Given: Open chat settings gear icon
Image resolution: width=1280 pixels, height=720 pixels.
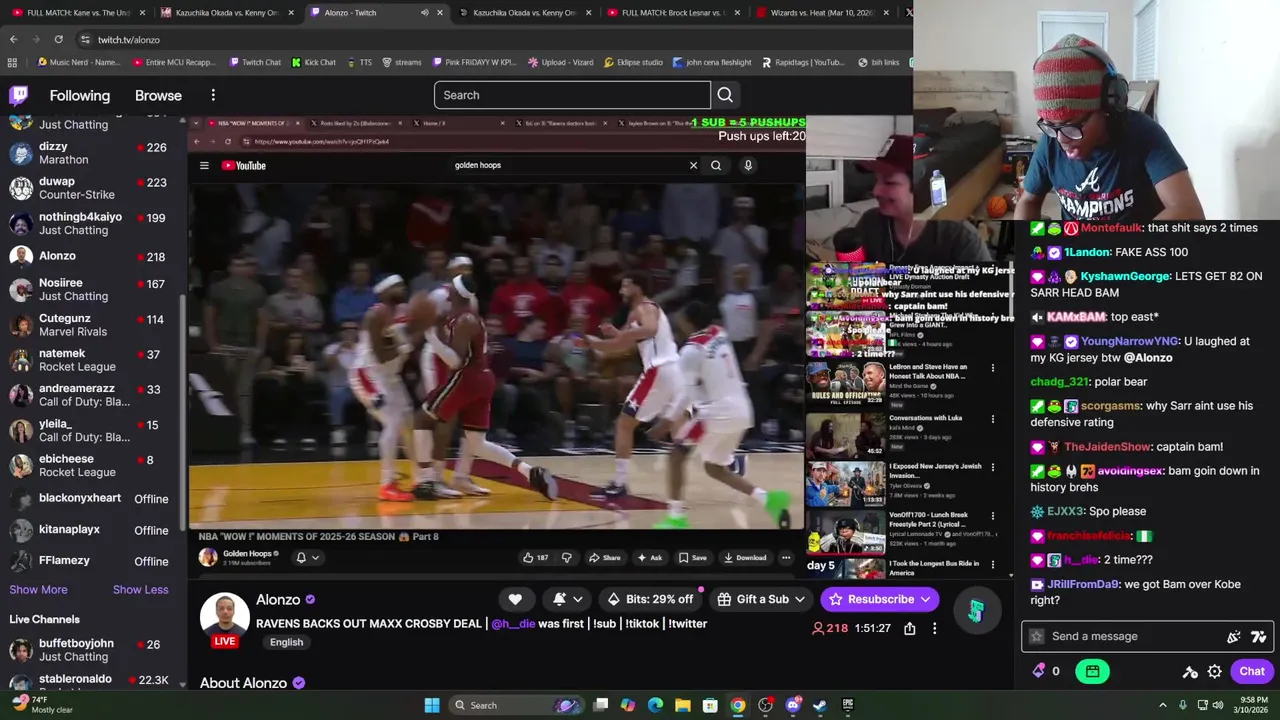Looking at the screenshot, I should click(x=1214, y=672).
